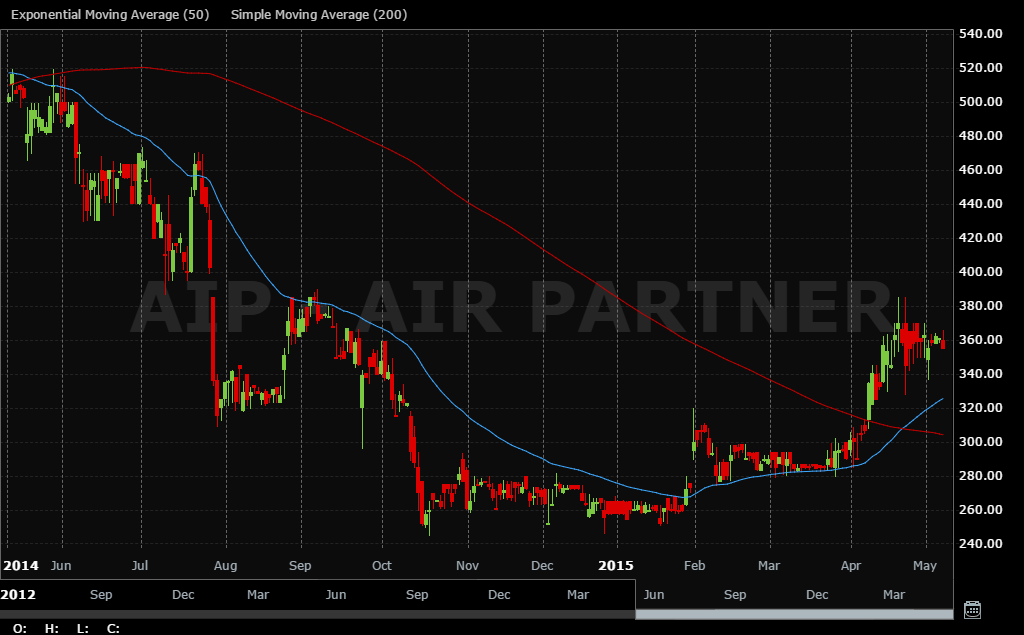The height and width of the screenshot is (635, 1024).
Task: Open the calendar date picker icon
Action: coord(971,609)
